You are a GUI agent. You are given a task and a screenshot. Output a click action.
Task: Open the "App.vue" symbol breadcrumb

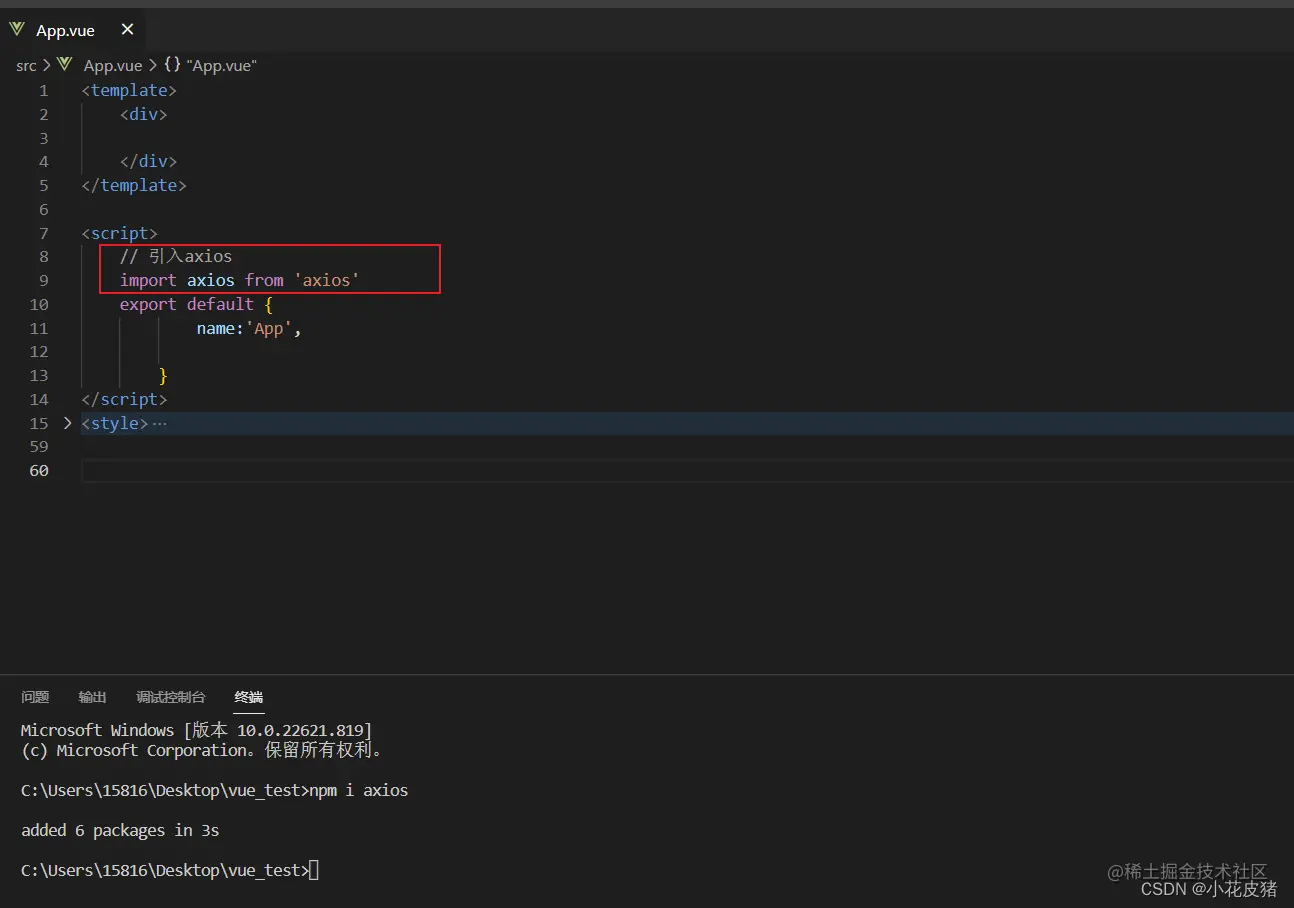(221, 65)
